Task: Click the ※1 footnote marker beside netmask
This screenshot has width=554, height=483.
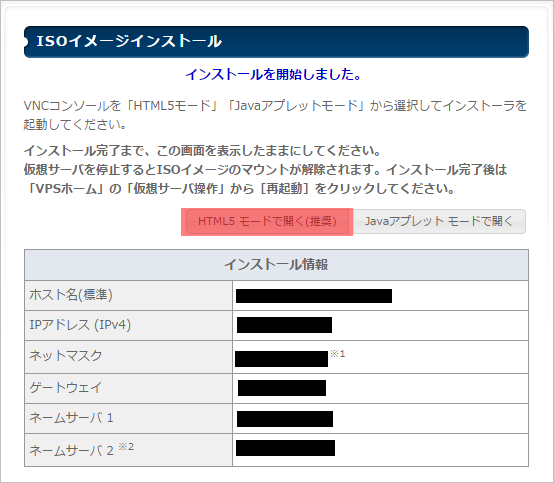Action: coord(337,354)
